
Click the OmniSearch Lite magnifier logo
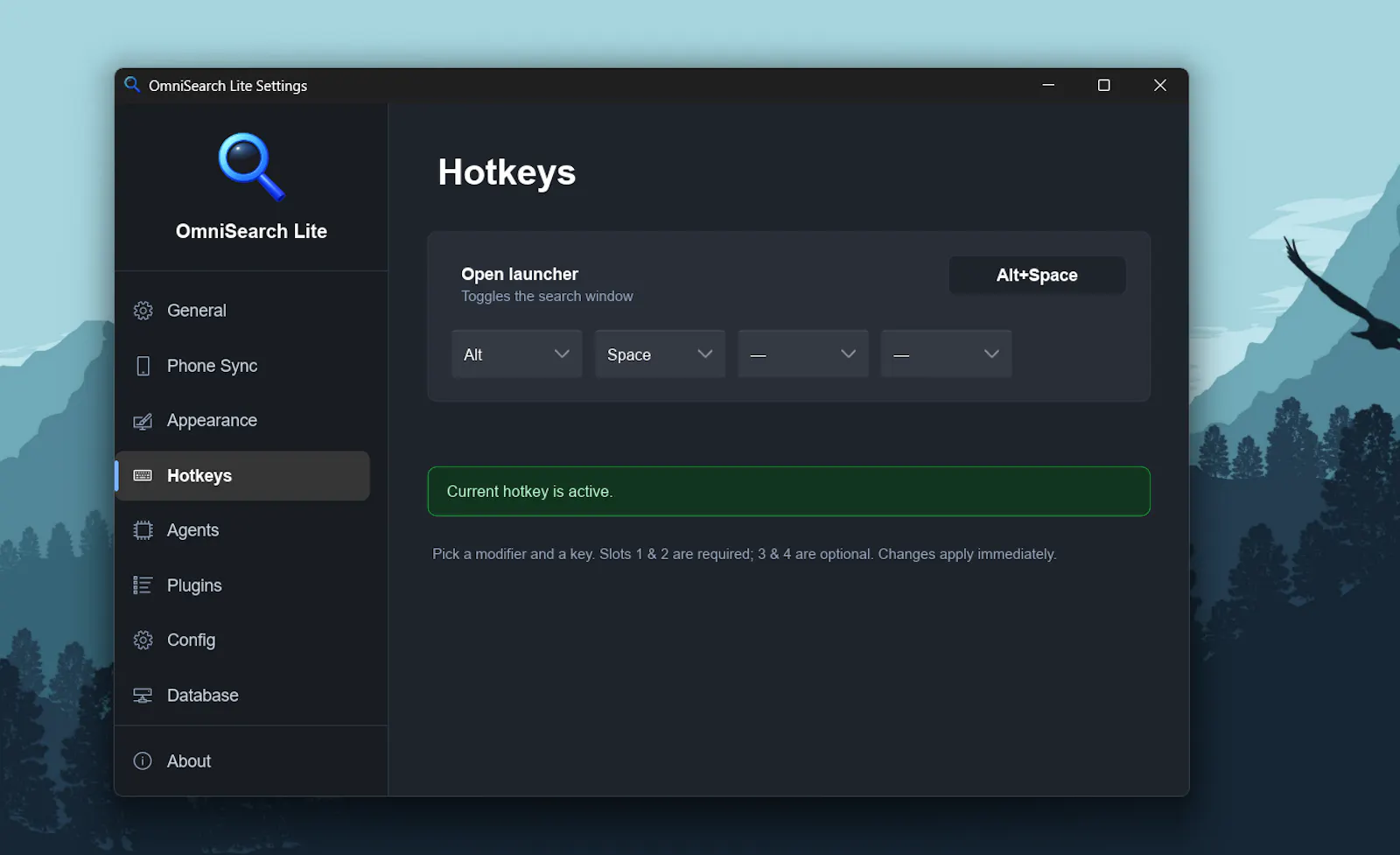251,166
